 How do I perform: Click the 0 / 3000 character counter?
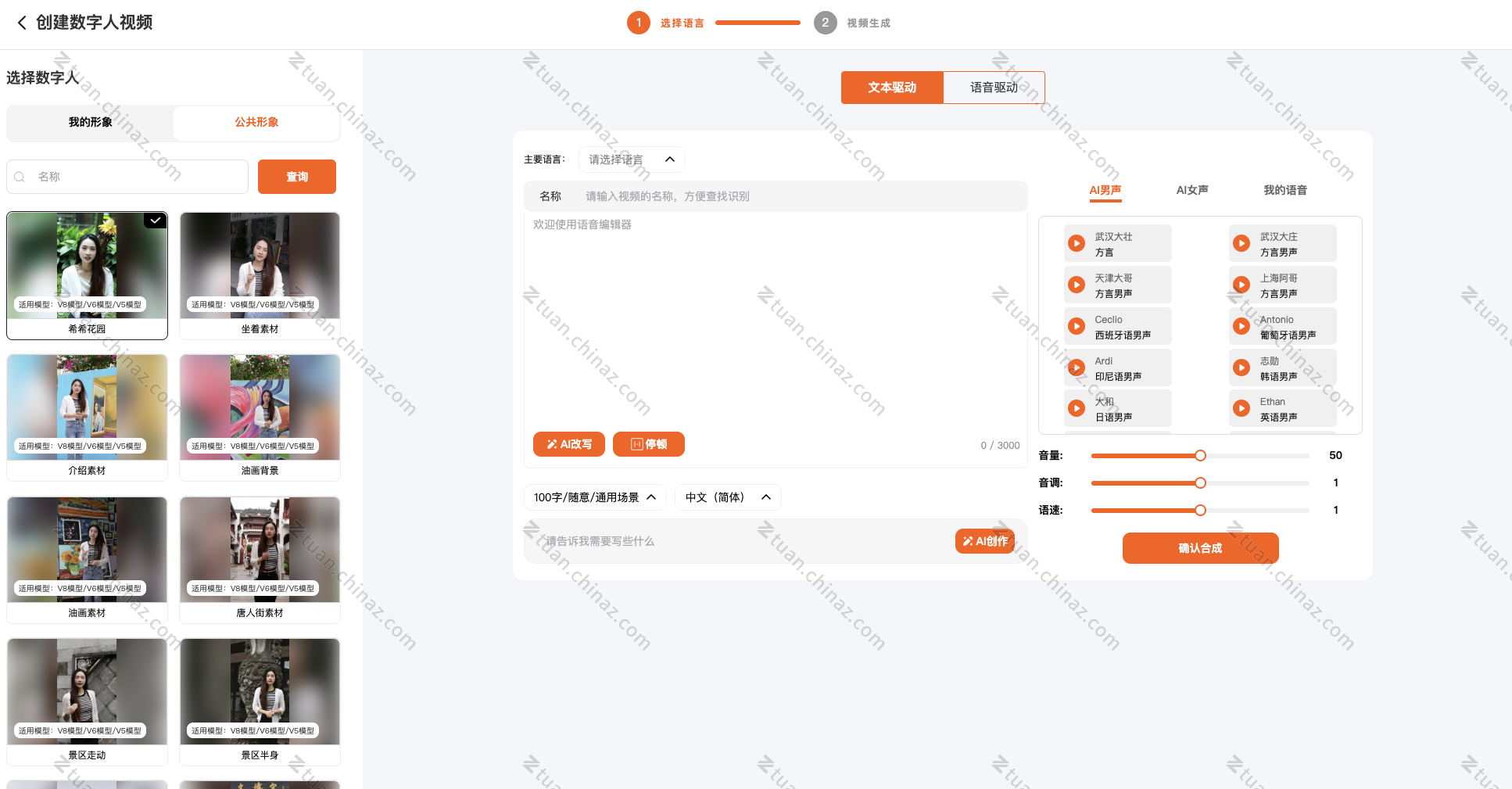[x=1000, y=445]
